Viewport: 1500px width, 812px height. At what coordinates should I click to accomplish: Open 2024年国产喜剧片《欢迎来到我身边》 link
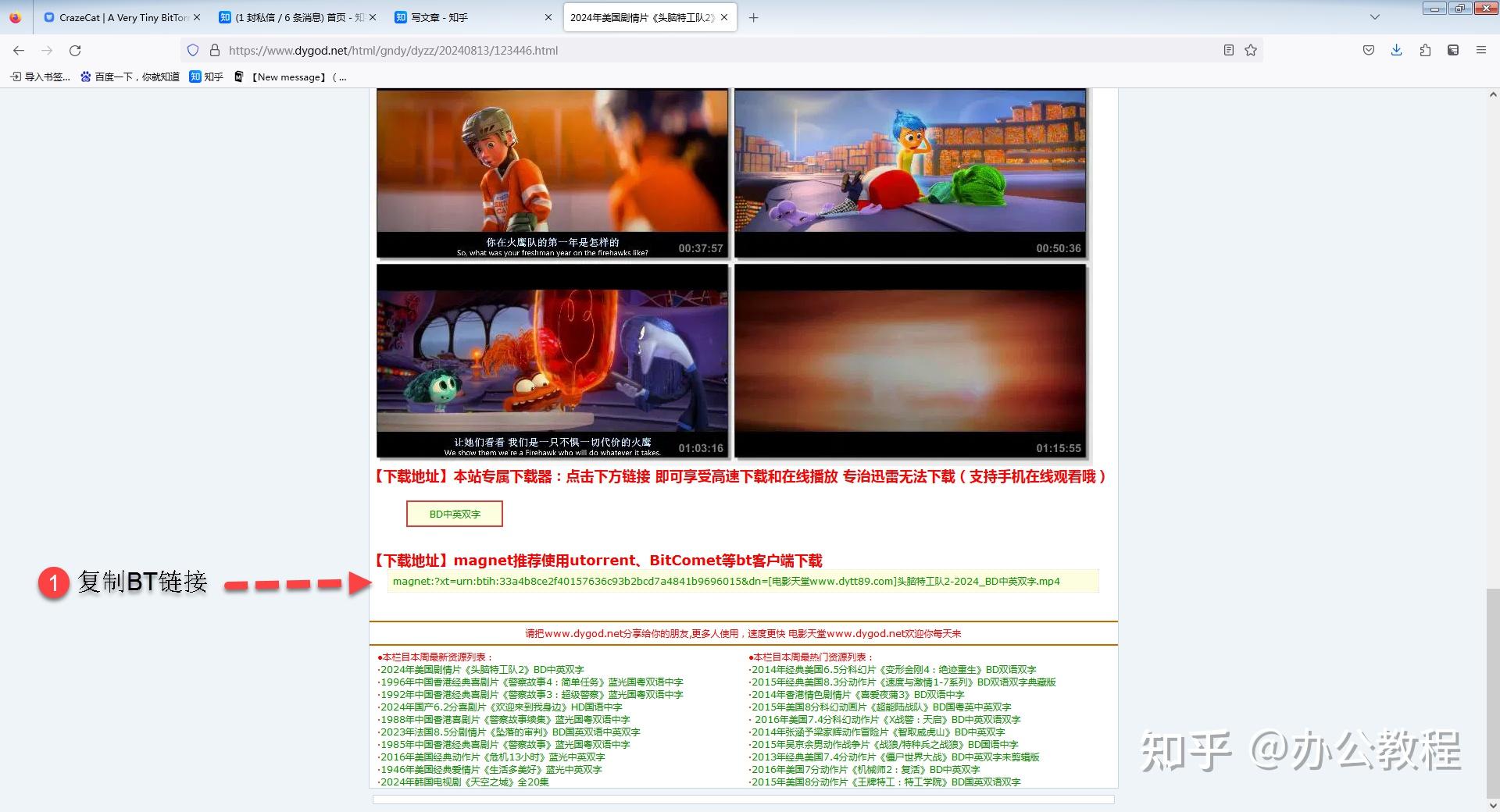click(x=501, y=707)
